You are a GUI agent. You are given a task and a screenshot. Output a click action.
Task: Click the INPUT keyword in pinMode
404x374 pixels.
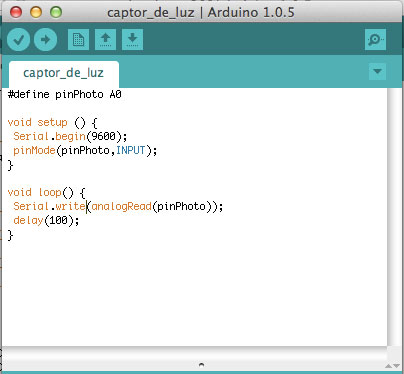tap(131, 151)
